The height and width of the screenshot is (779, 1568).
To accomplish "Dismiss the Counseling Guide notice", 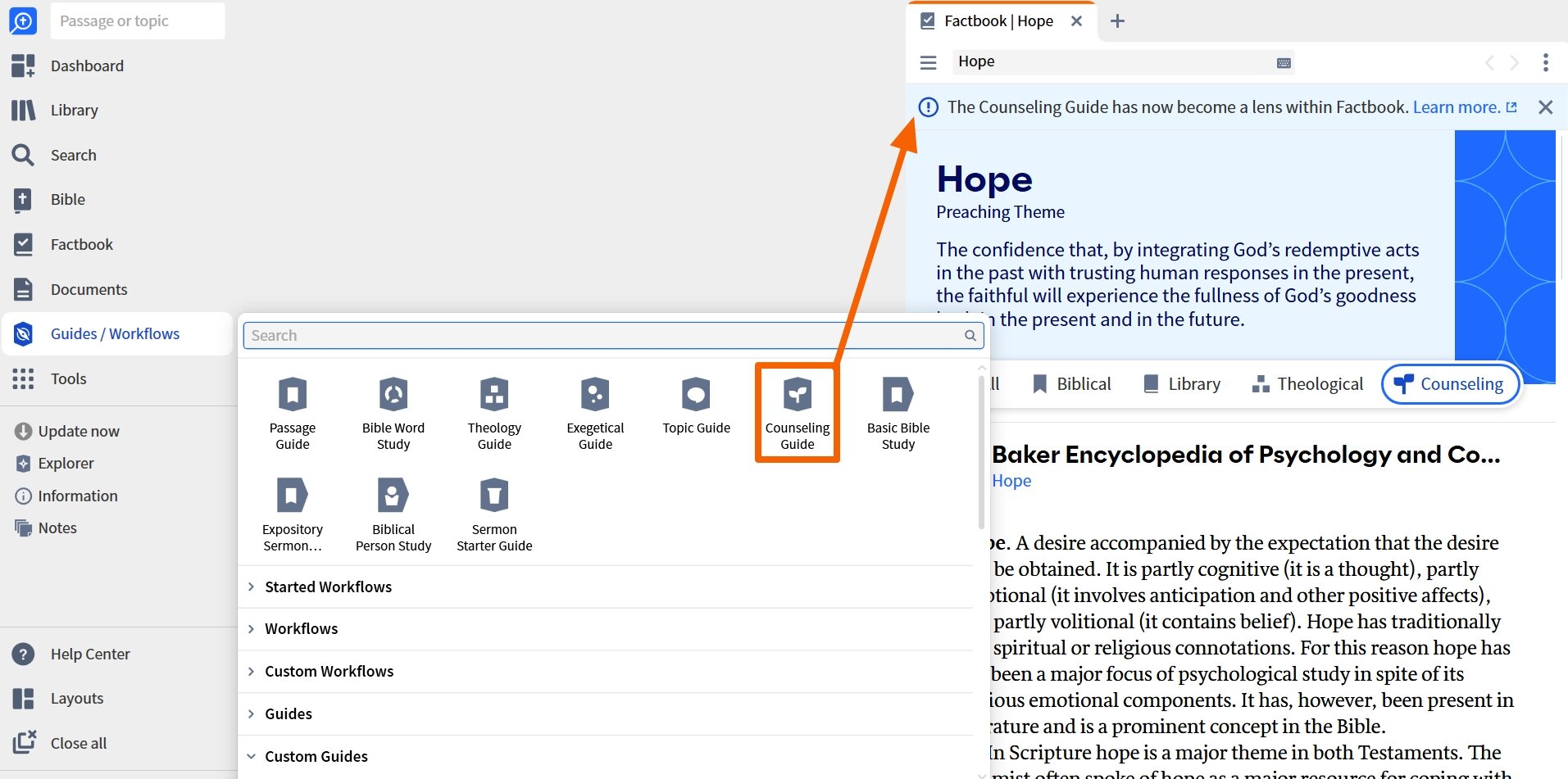I will [1545, 107].
